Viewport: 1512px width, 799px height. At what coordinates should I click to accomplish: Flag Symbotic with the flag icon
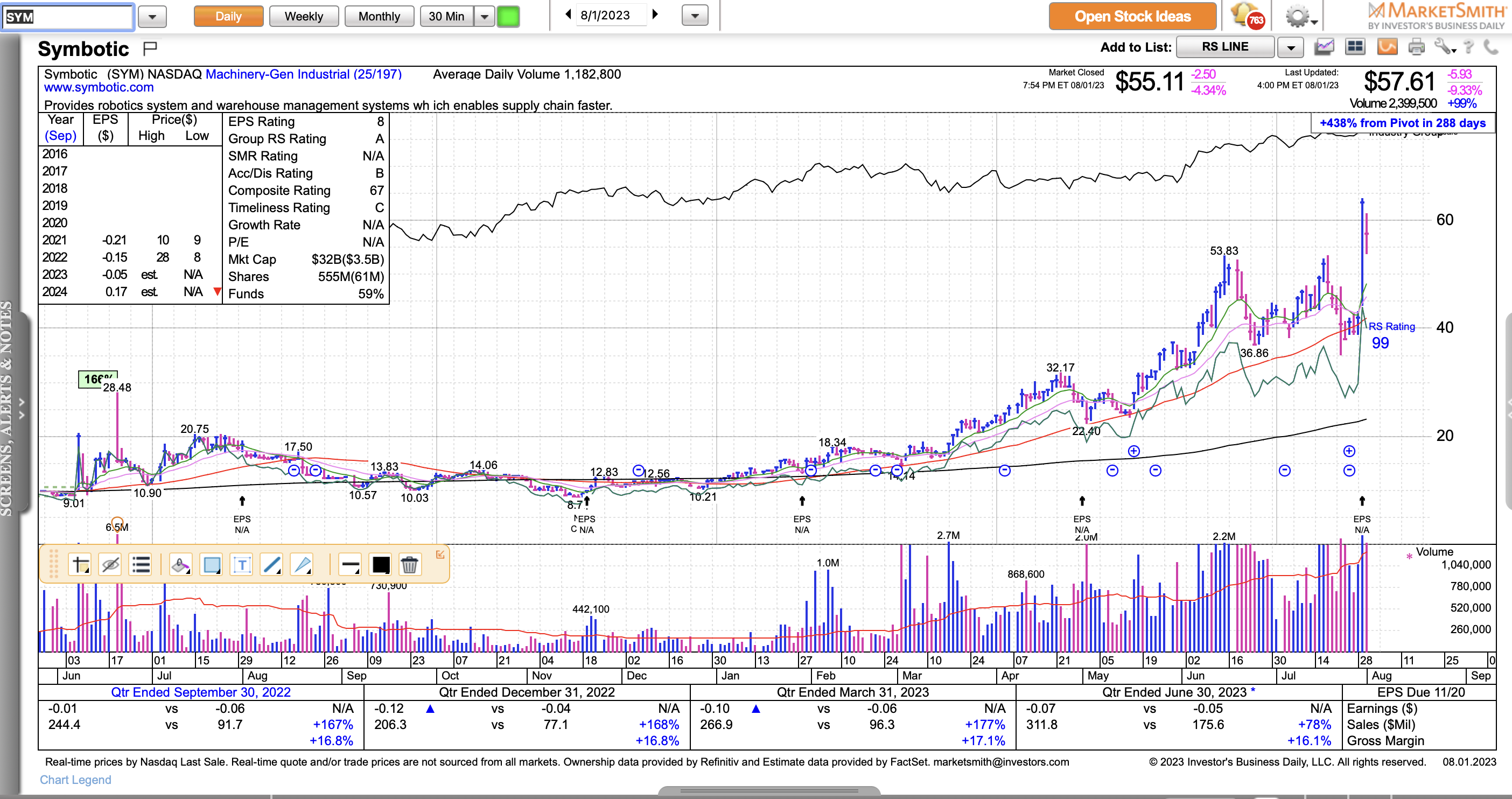(150, 48)
